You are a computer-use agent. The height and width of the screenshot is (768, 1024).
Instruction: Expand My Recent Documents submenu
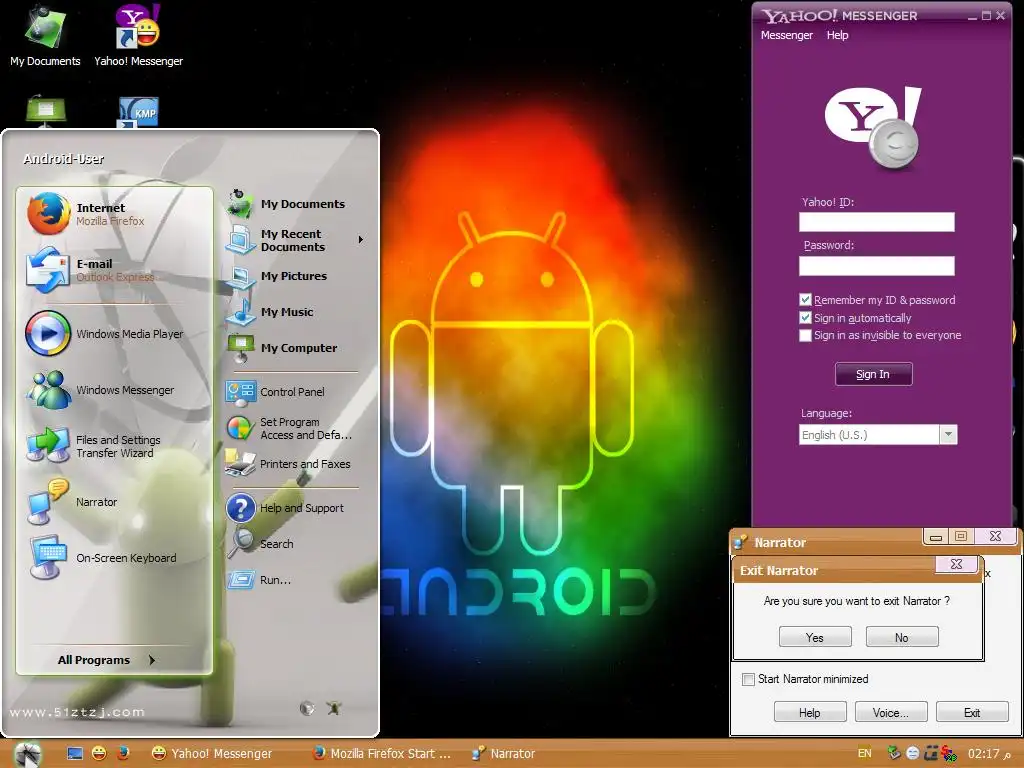click(x=360, y=240)
